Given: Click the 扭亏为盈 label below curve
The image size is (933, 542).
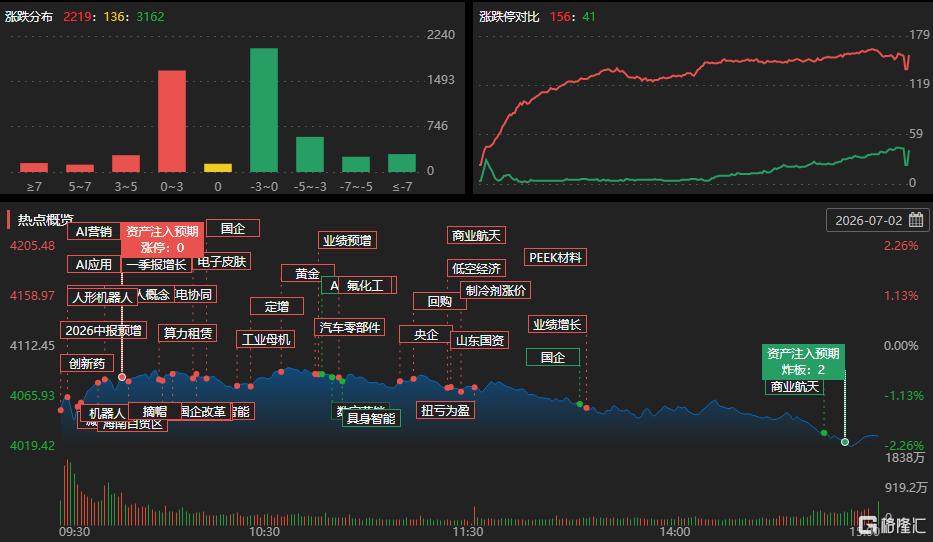Looking at the screenshot, I should point(445,410).
